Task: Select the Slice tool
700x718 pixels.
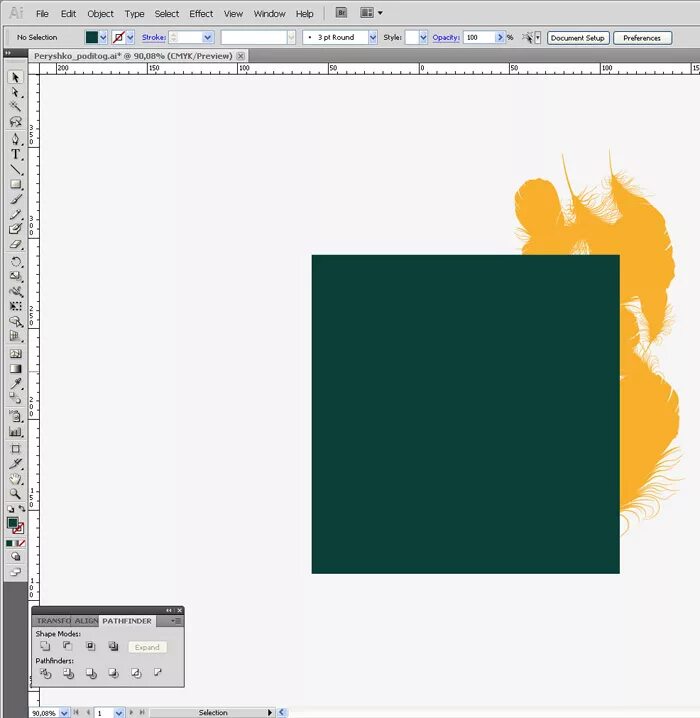Action: click(15, 464)
